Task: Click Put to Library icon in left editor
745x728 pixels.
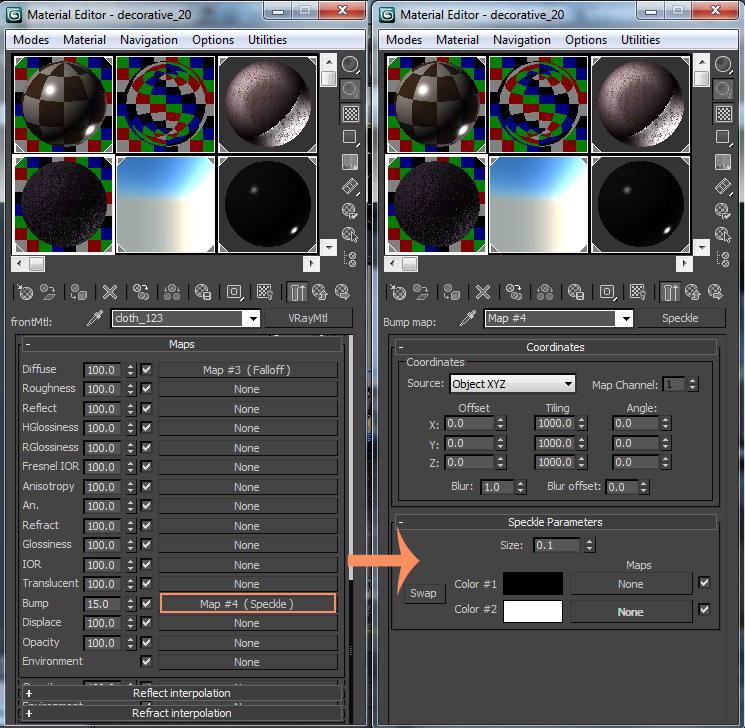Action: coord(203,292)
